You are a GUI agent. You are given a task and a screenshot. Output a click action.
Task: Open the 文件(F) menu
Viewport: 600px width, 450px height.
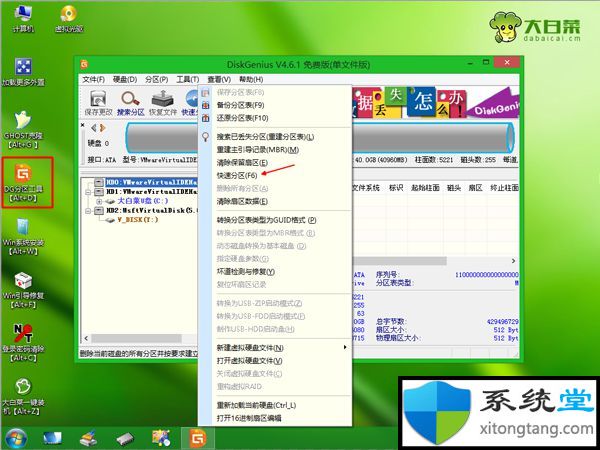click(x=93, y=79)
